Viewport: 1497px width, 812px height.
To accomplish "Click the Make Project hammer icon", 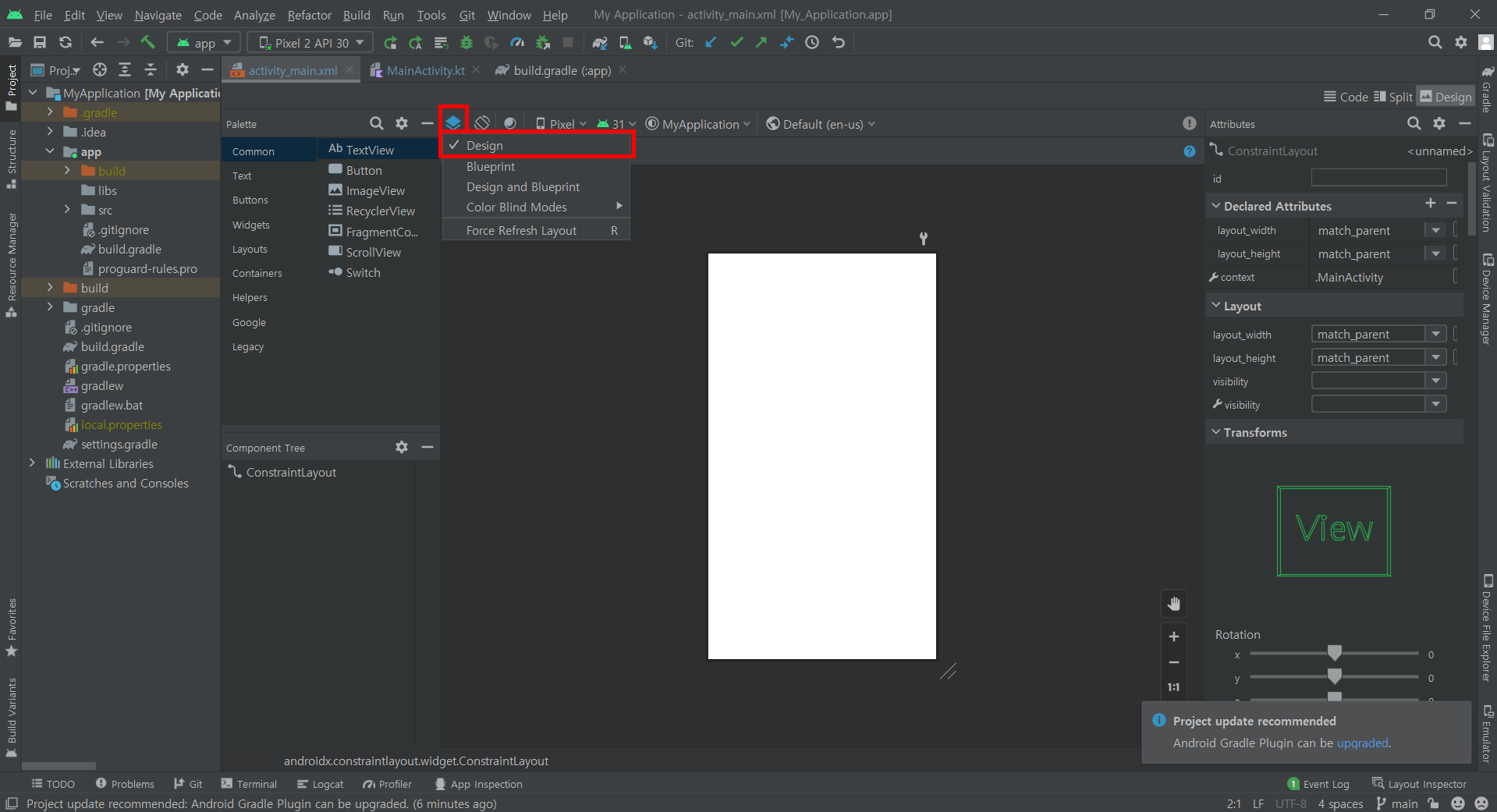I will [148, 42].
